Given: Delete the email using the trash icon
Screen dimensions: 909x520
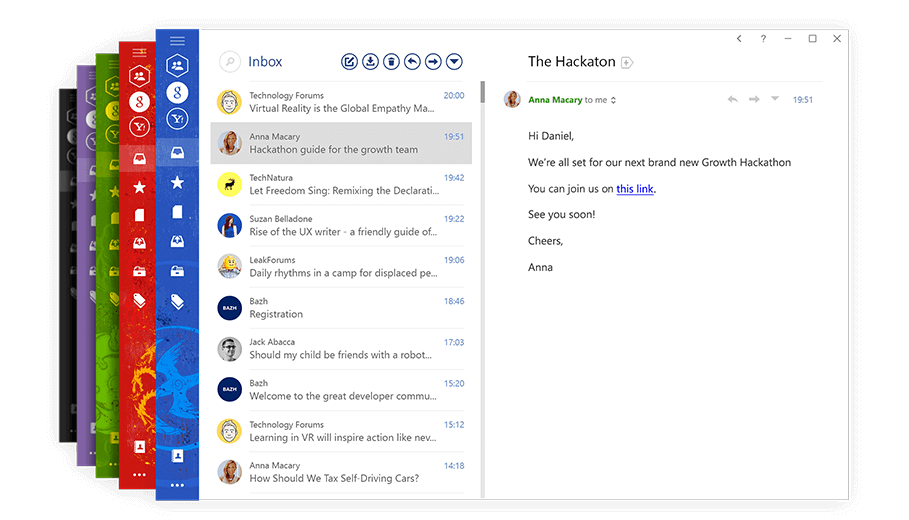Looking at the screenshot, I should pos(391,62).
